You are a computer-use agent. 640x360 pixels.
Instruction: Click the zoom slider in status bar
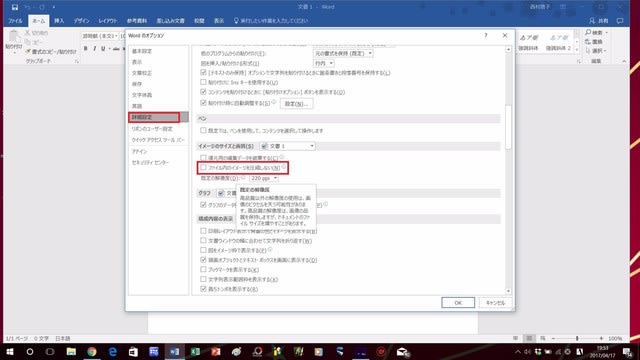(x=577, y=338)
